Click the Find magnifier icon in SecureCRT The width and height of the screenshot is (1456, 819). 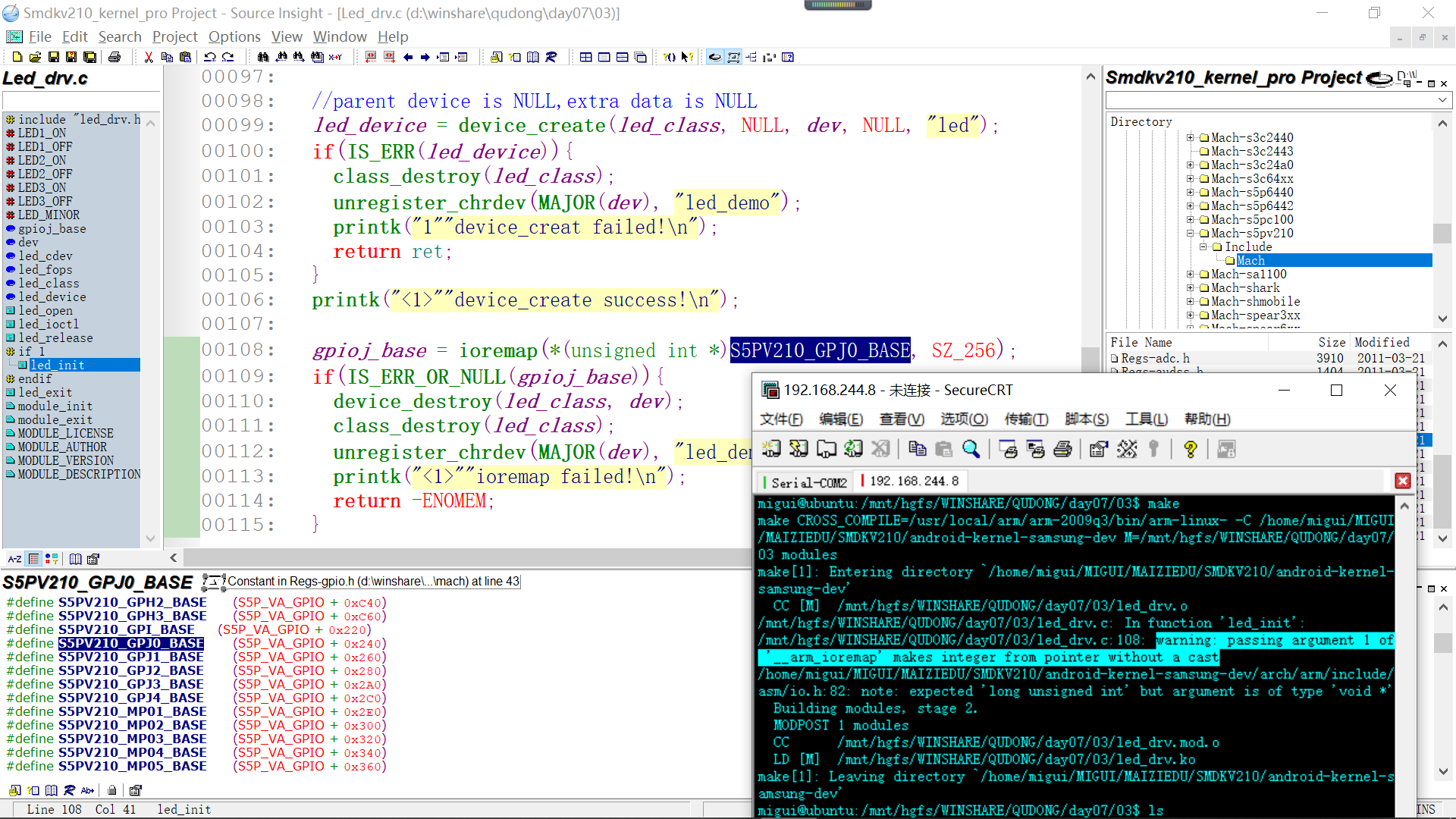971,449
